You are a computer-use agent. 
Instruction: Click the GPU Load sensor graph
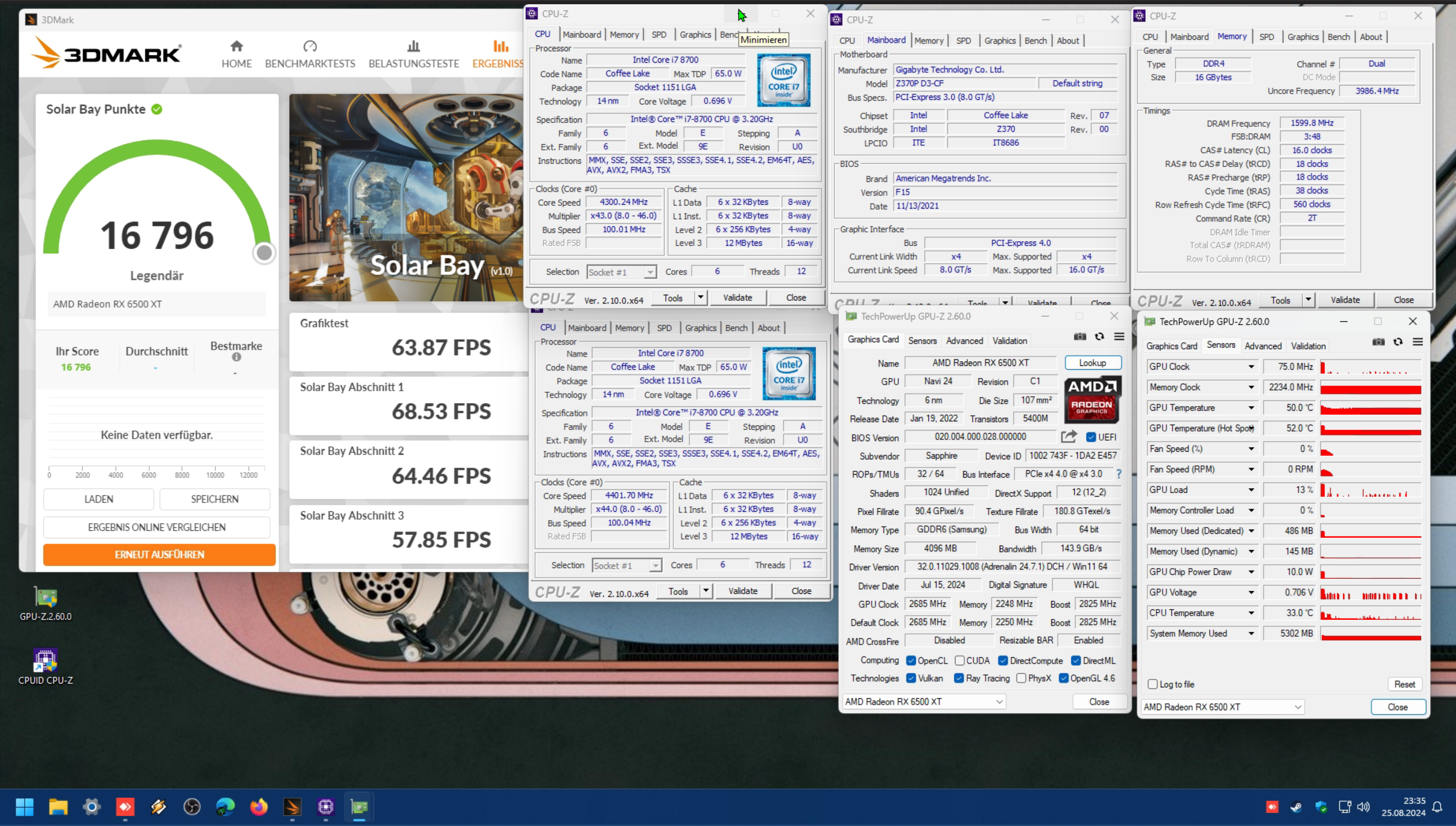coord(1370,490)
